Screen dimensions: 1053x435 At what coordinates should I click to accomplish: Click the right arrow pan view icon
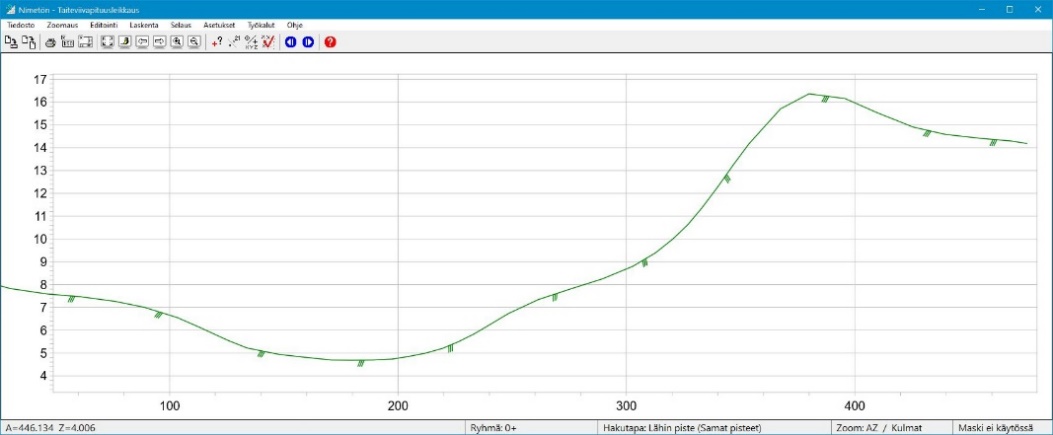tap(159, 42)
